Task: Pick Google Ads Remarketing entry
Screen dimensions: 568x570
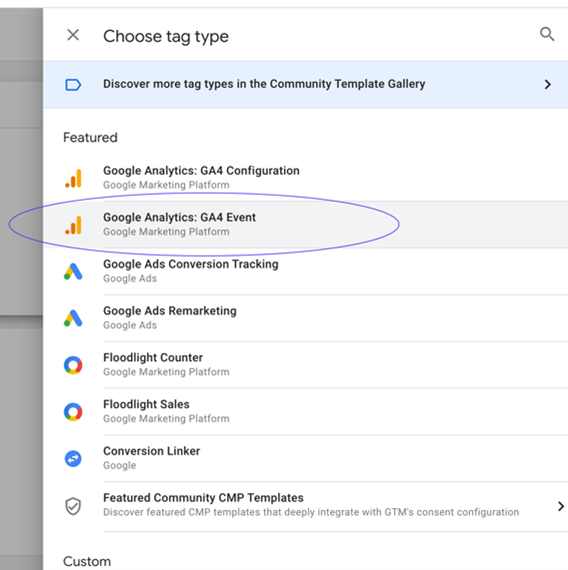Action: coord(305,318)
